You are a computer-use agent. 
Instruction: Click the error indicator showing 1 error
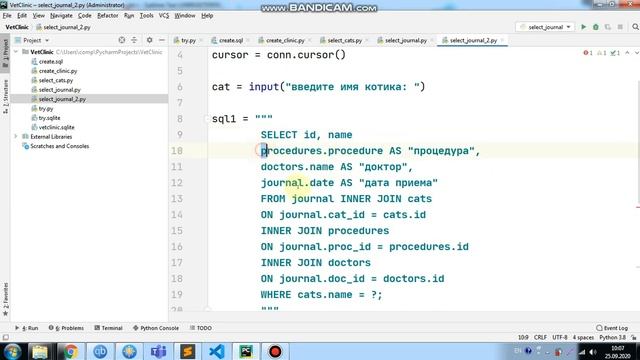(x=588, y=53)
